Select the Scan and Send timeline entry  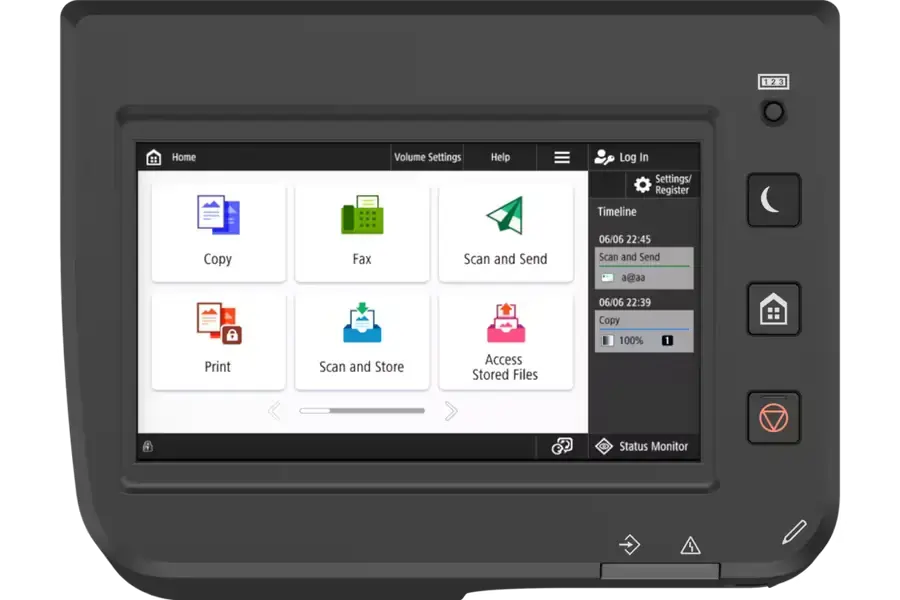coord(644,268)
